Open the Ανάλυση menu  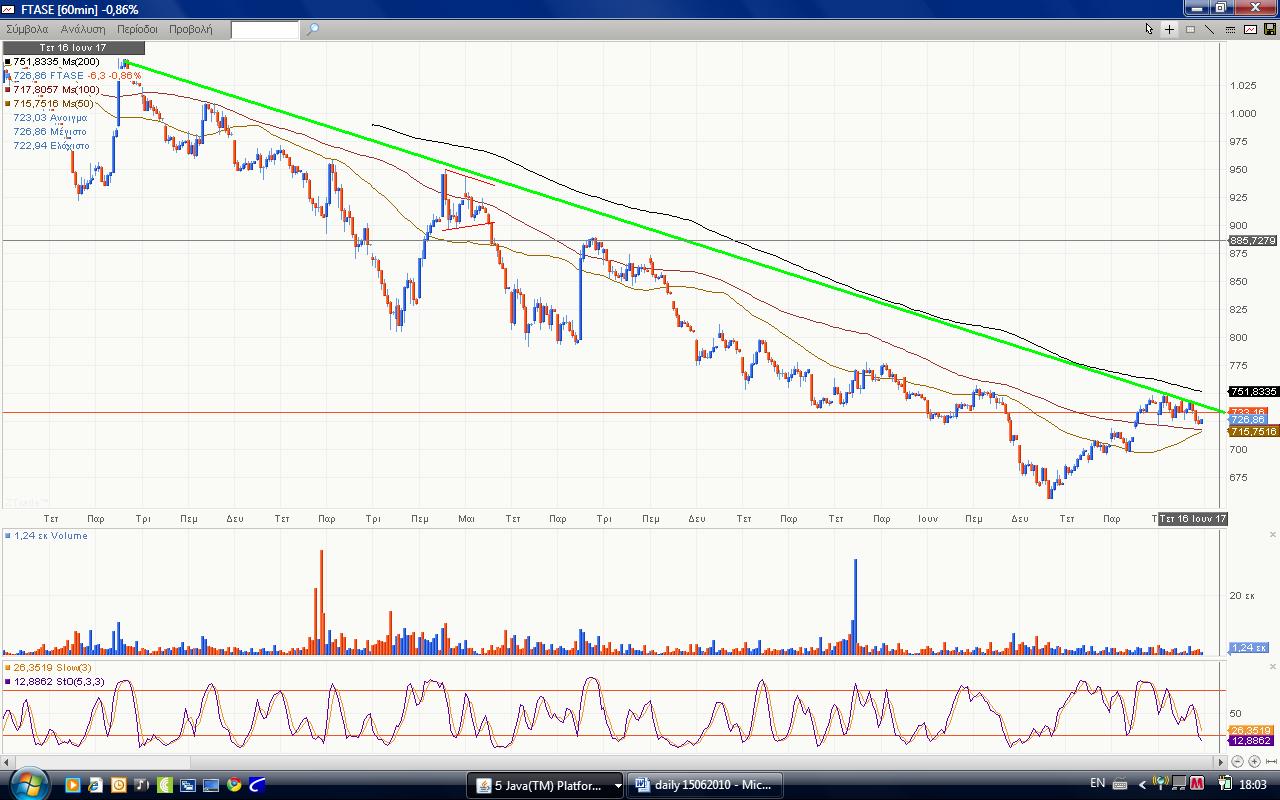83,29
